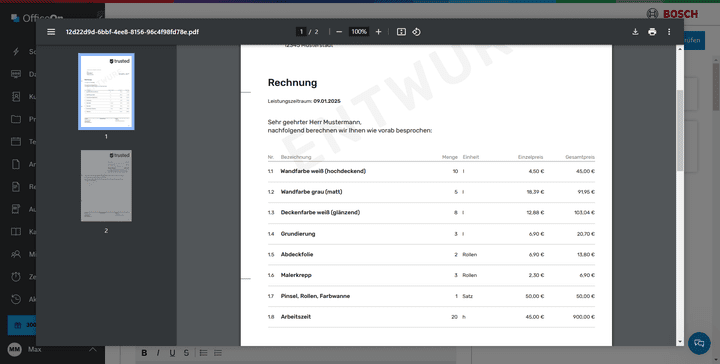Click 'Pinsel, Rollen, Farbwanne' item text
720x364 pixels.
tap(315, 296)
